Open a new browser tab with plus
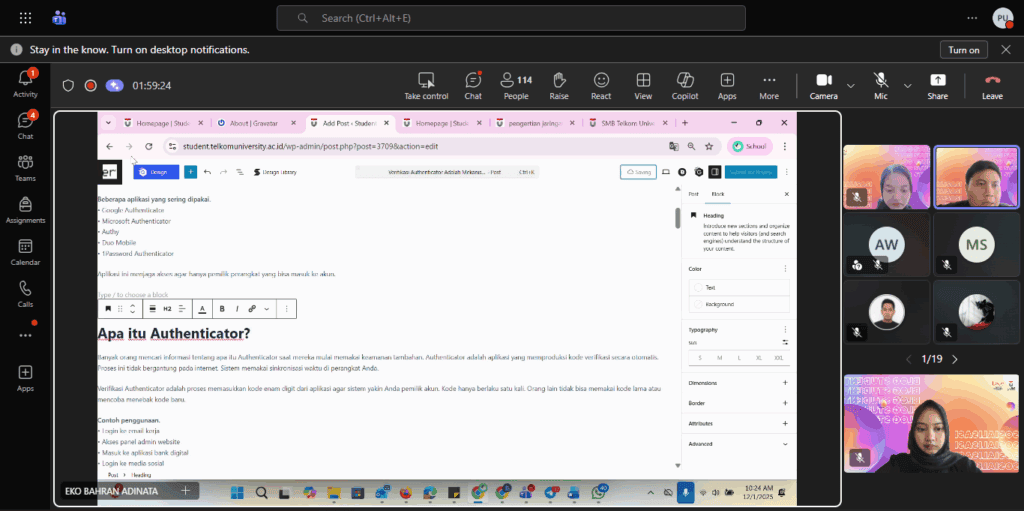The image size is (1024, 511). tap(685, 123)
